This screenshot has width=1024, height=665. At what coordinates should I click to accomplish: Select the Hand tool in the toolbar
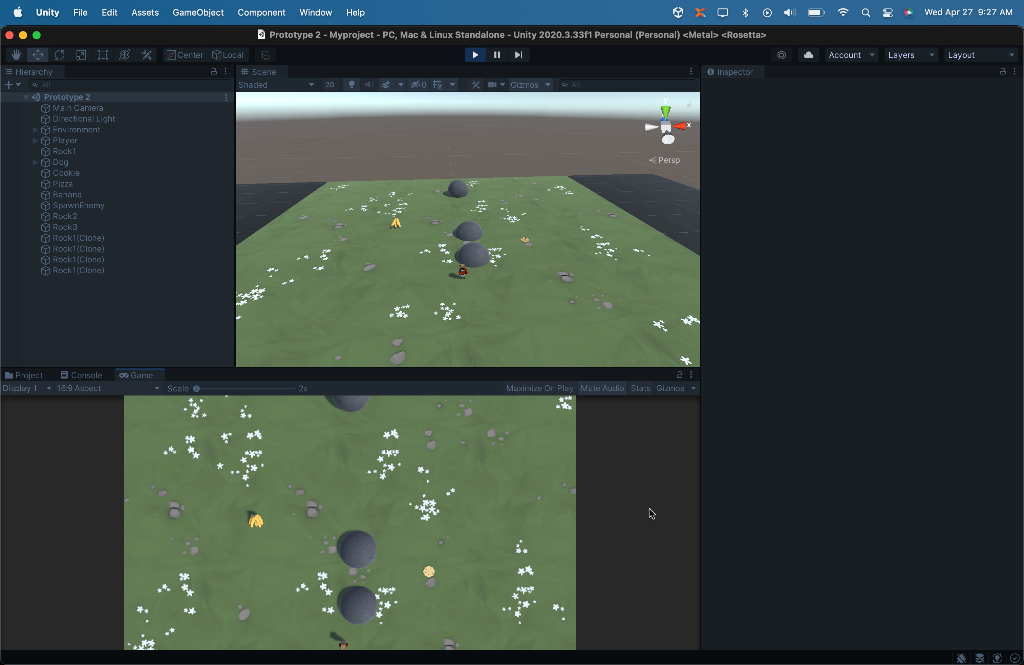click(16, 55)
